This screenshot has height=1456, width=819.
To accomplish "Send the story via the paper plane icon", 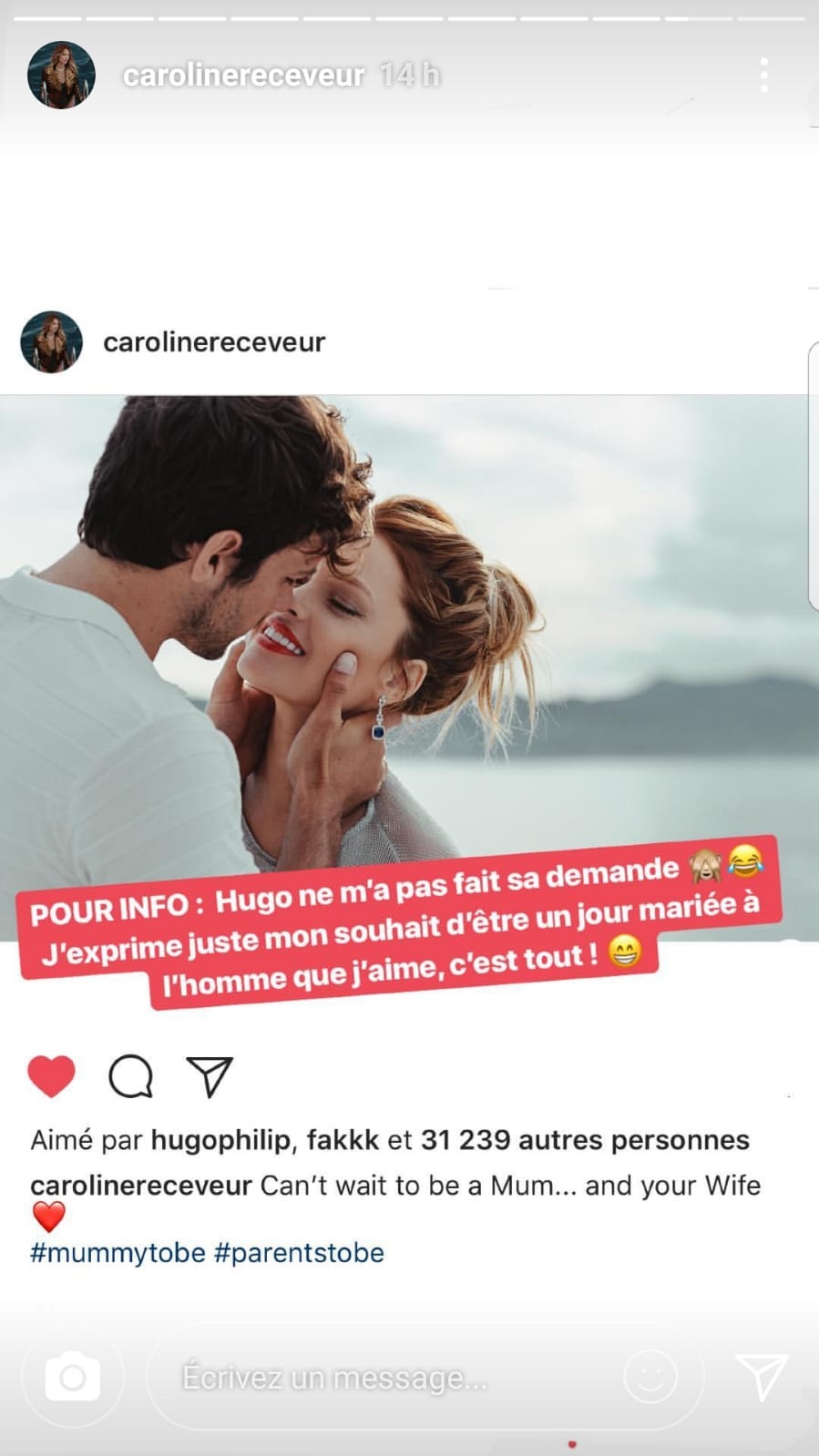I will pyautogui.click(x=762, y=1376).
